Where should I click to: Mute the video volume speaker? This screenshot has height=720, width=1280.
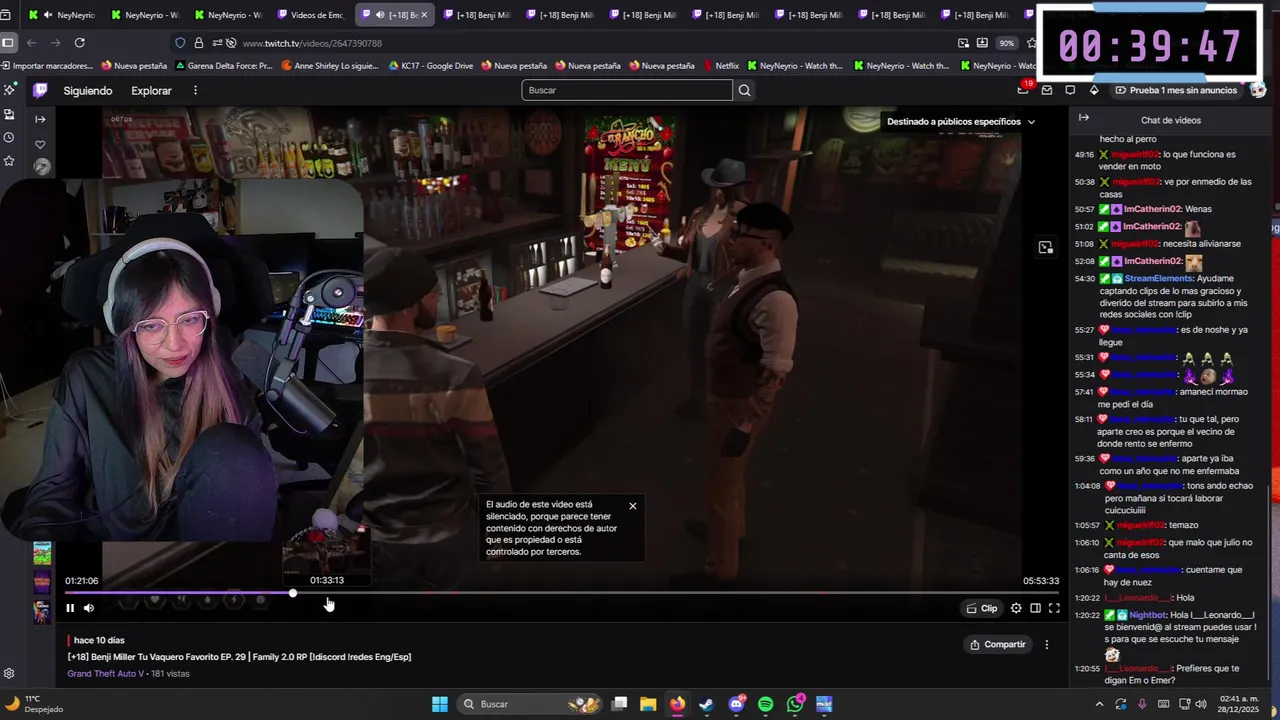(89, 608)
